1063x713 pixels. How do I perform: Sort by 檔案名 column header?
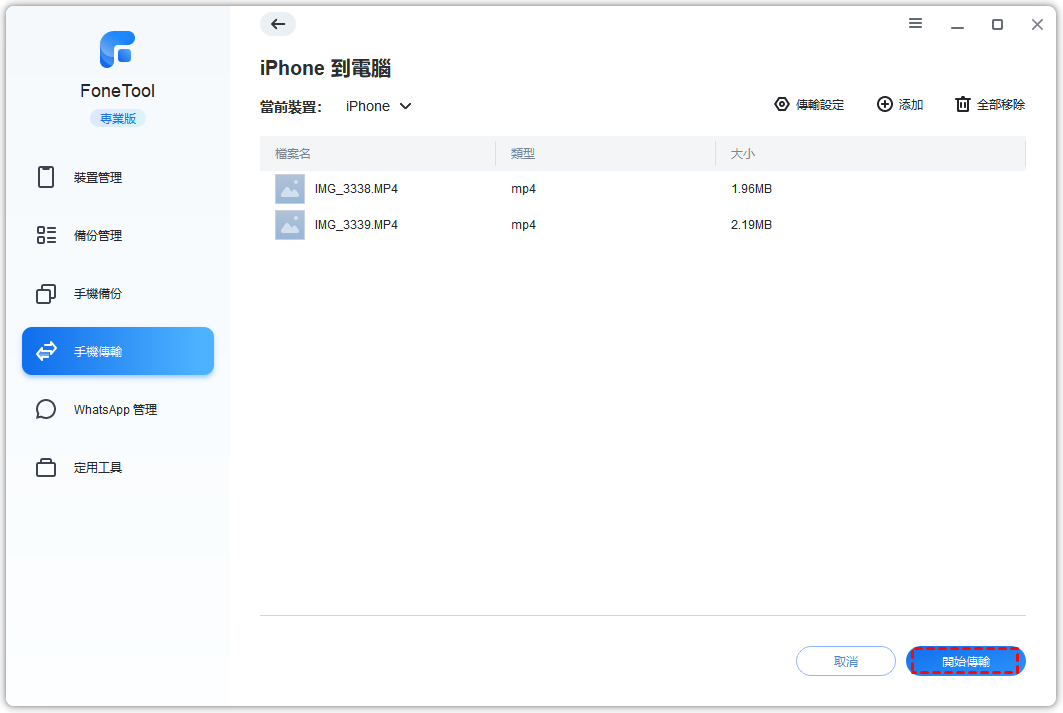coord(293,154)
